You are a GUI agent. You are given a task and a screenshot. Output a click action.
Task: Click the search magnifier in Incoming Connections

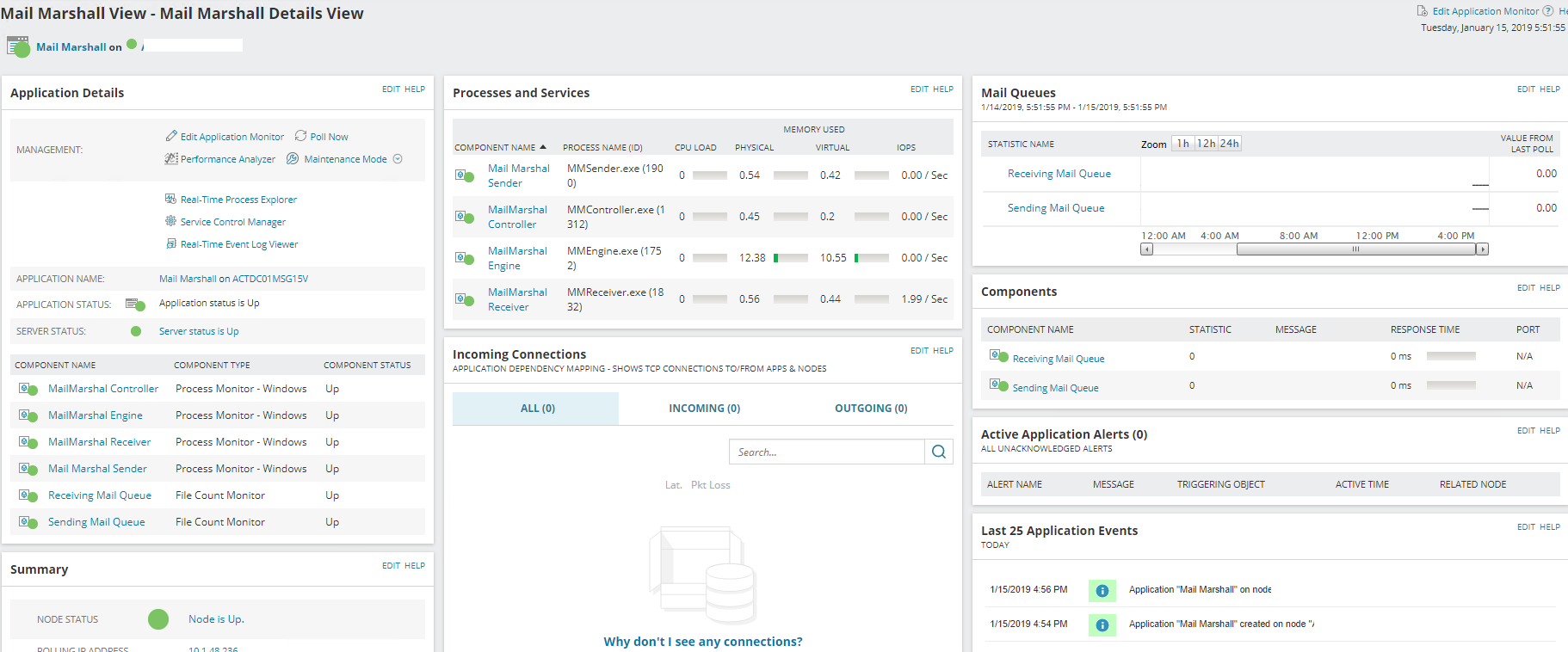click(939, 452)
